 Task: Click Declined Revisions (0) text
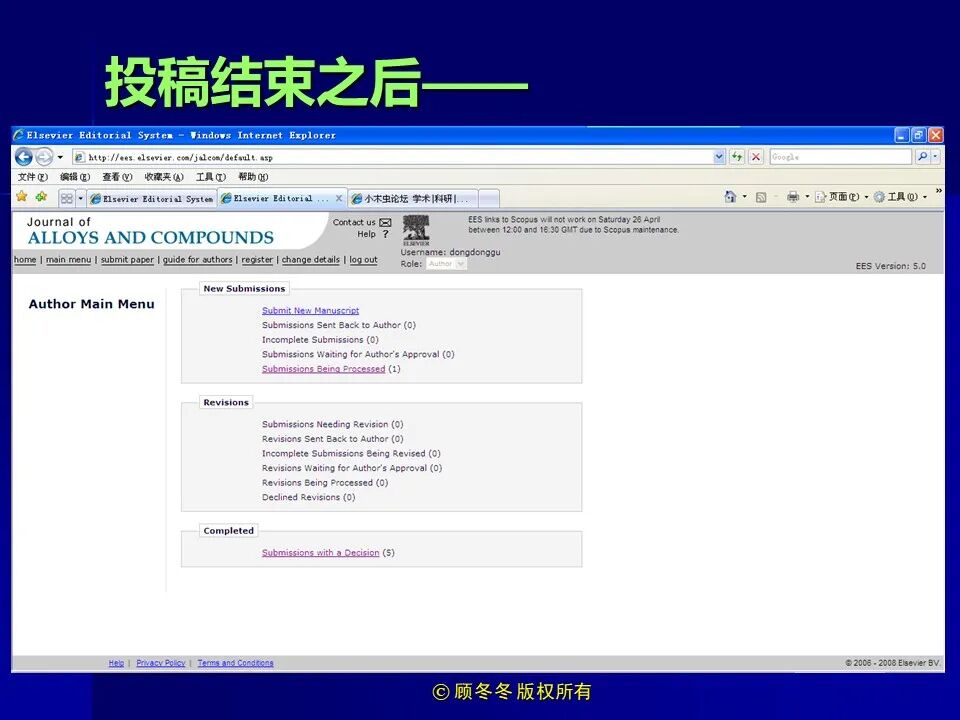coord(309,498)
